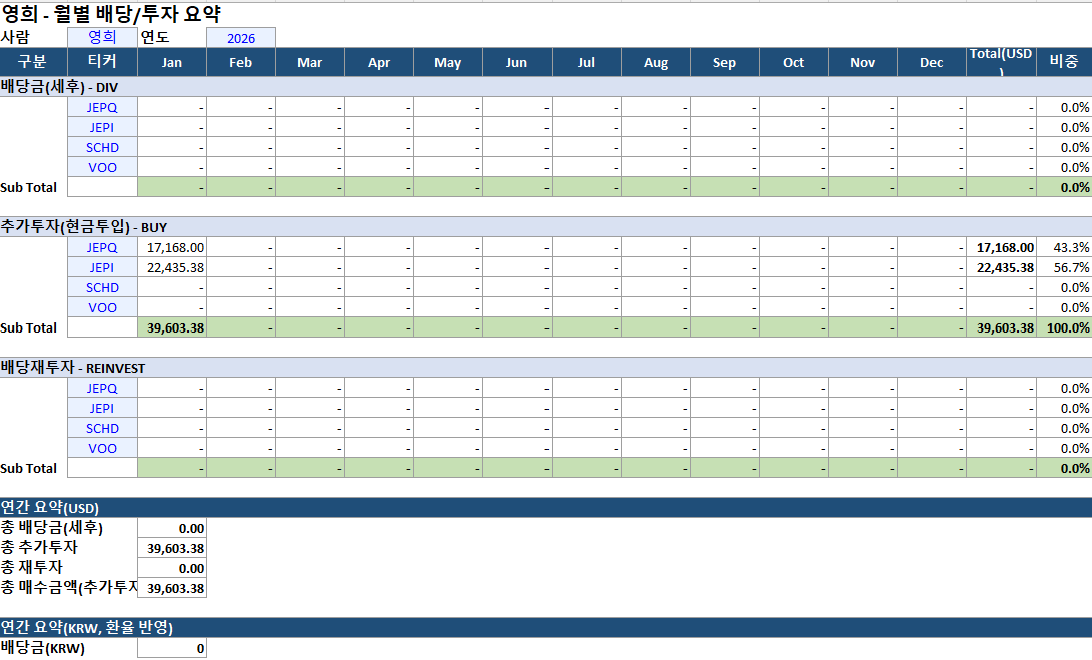Select the 배당금(KRW) value 0
The height and width of the screenshot is (660, 1092).
tap(172, 648)
